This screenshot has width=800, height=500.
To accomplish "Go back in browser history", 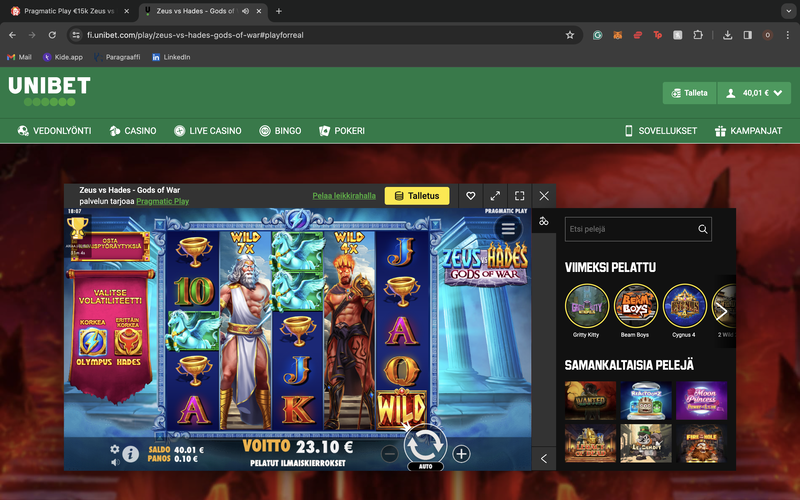I will 12,35.
